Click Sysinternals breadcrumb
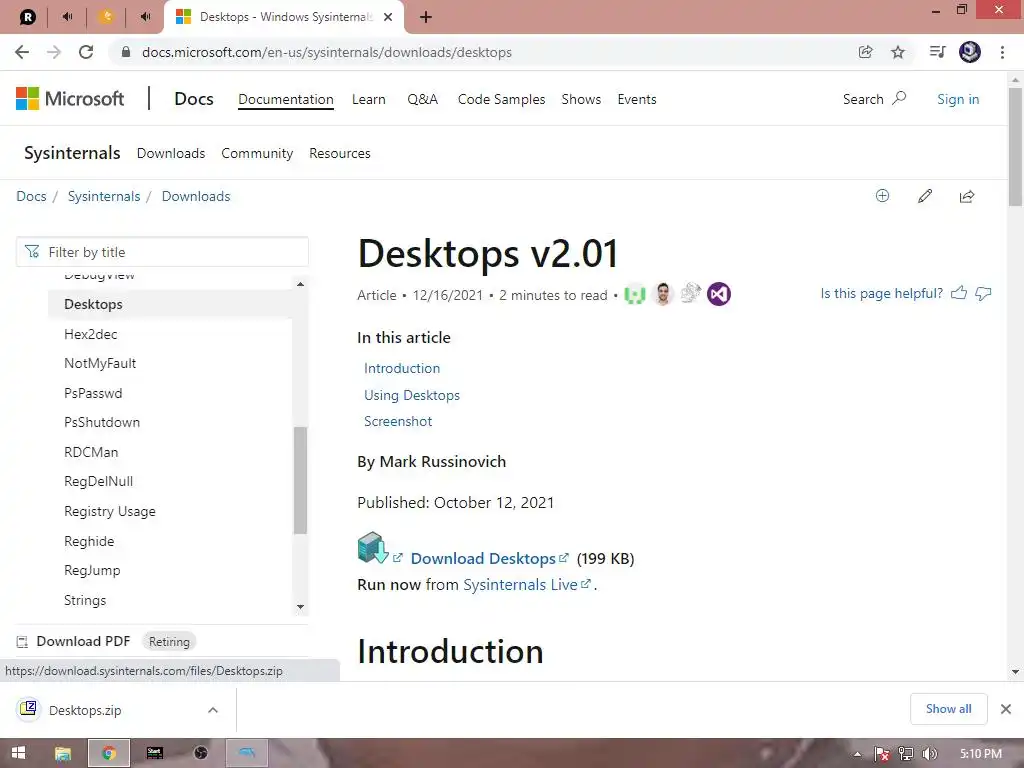The image size is (1024, 768). [104, 197]
